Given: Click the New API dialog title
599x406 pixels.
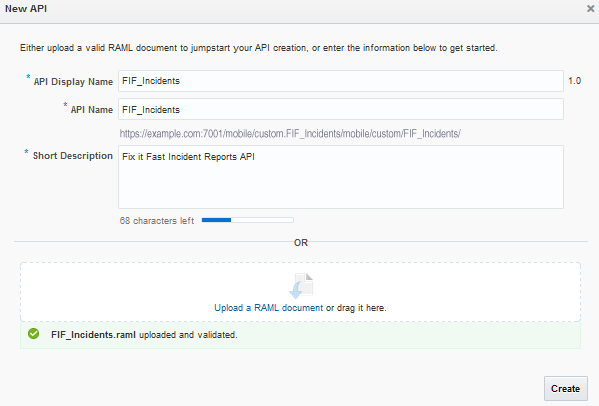Looking at the screenshot, I should (x=26, y=8).
